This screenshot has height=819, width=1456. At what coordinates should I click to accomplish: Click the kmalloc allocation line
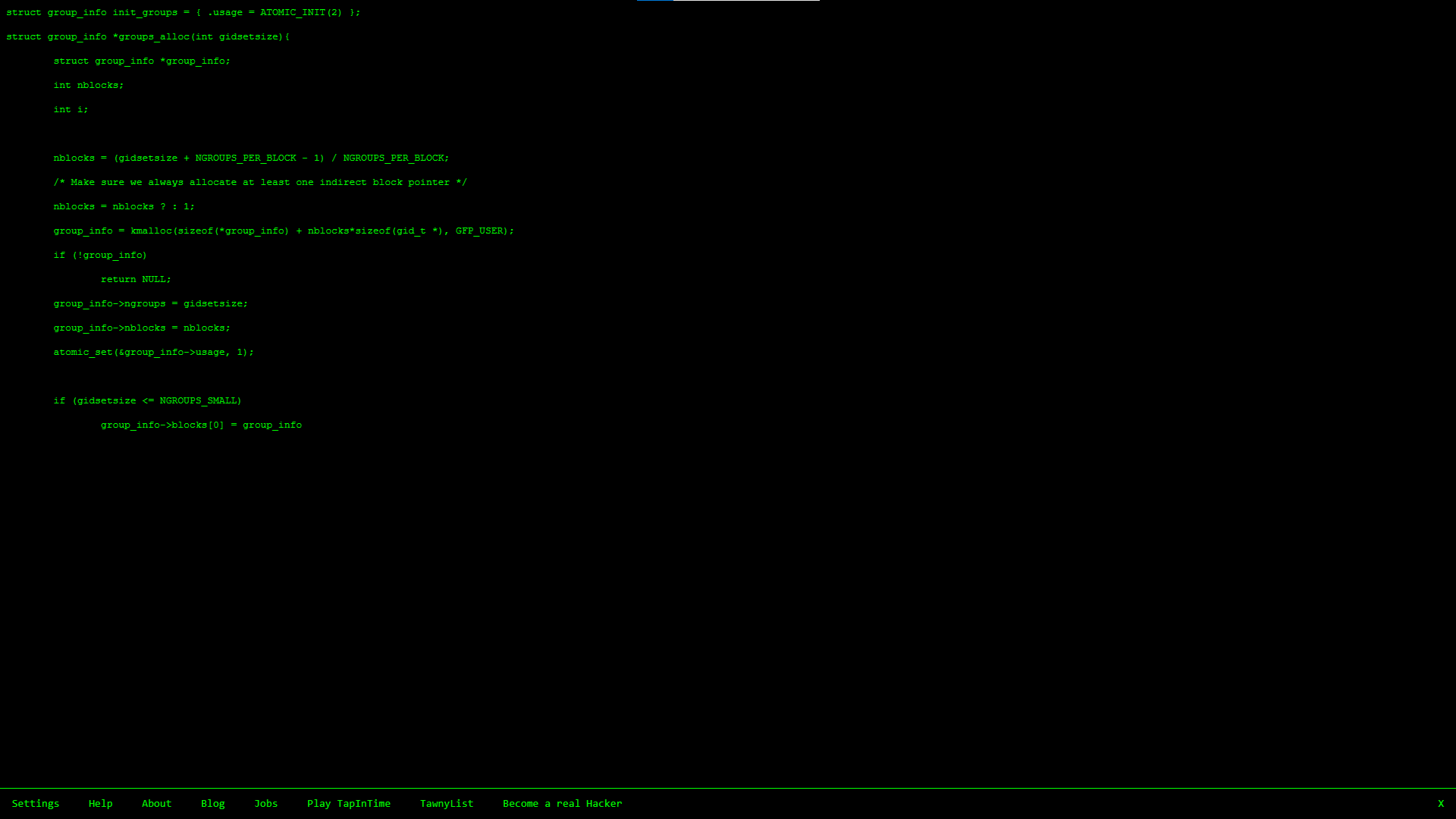tap(284, 231)
